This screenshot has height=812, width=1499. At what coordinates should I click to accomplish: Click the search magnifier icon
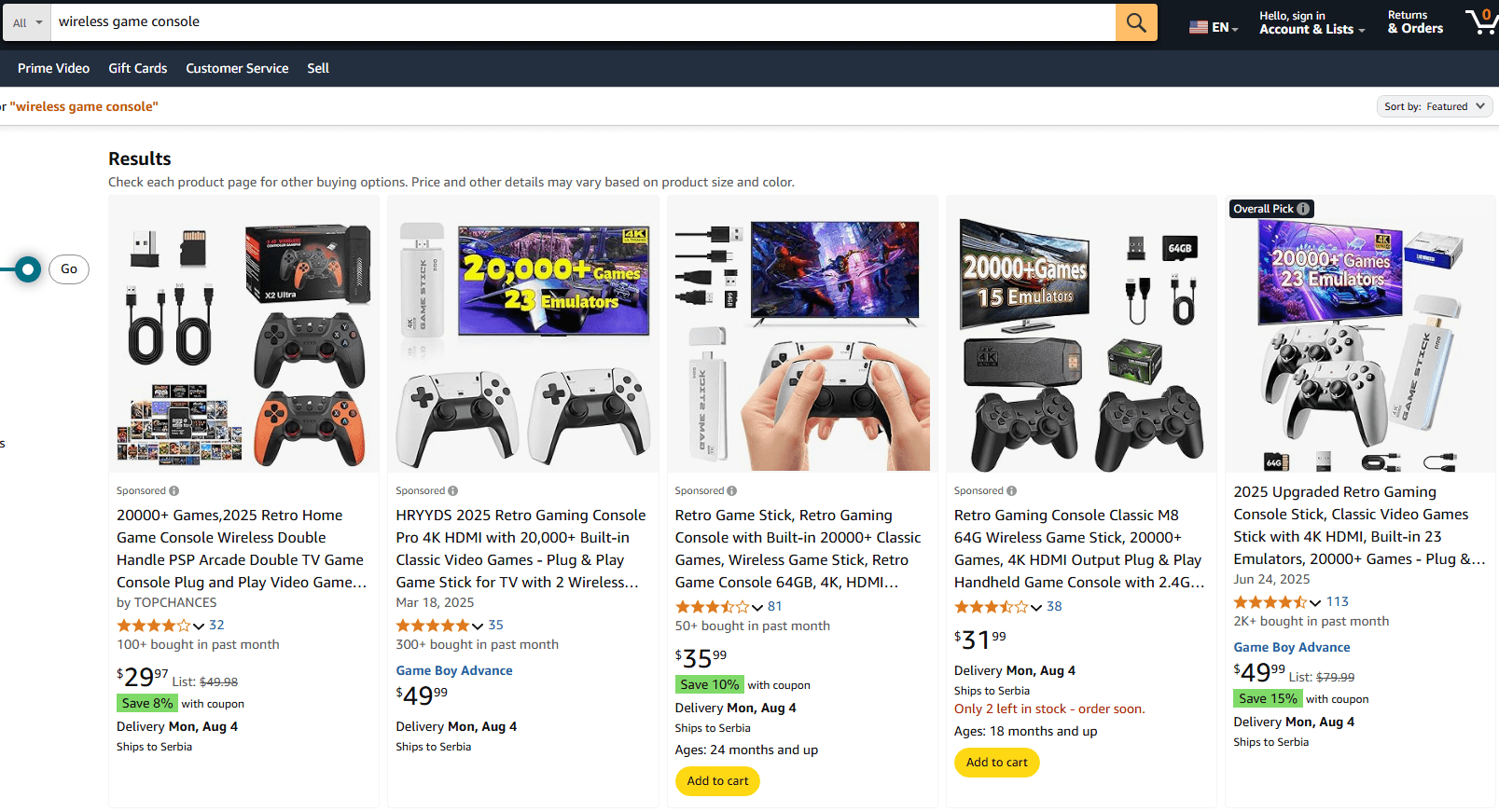pos(1136,21)
